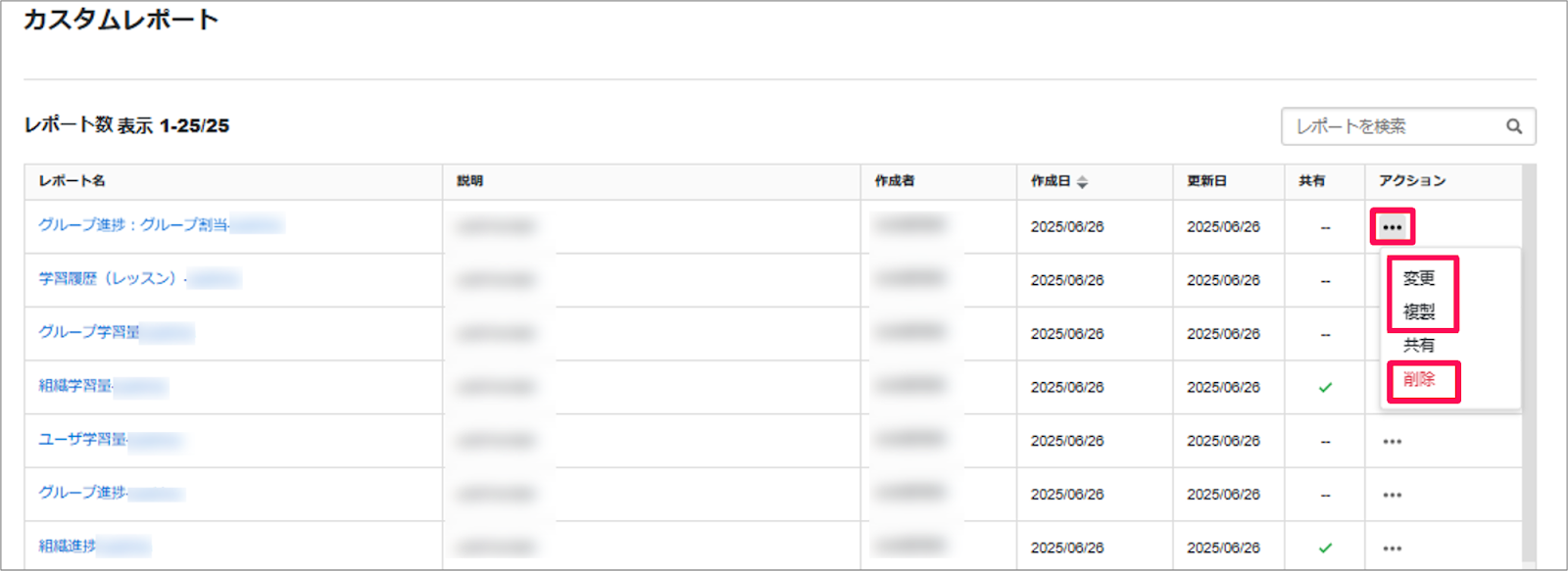Open actions menu for ユーザ学習量 row
1568x571 pixels.
tap(1392, 442)
